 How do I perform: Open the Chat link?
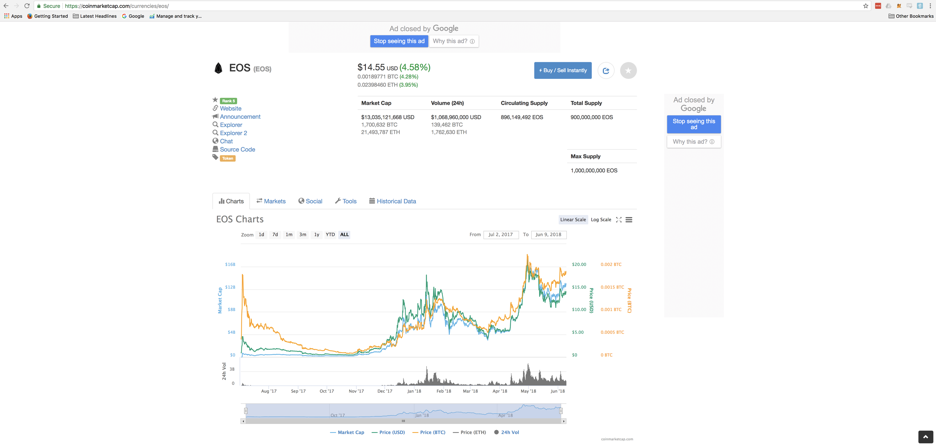click(x=226, y=141)
